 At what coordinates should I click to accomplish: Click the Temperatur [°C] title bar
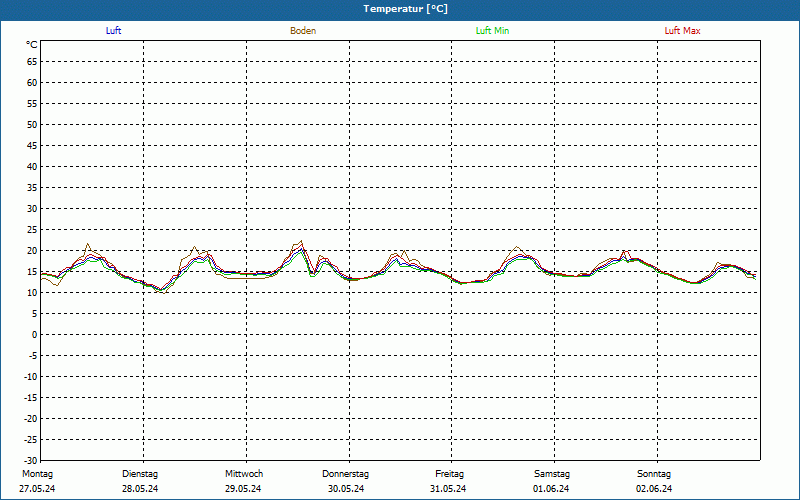(400, 9)
